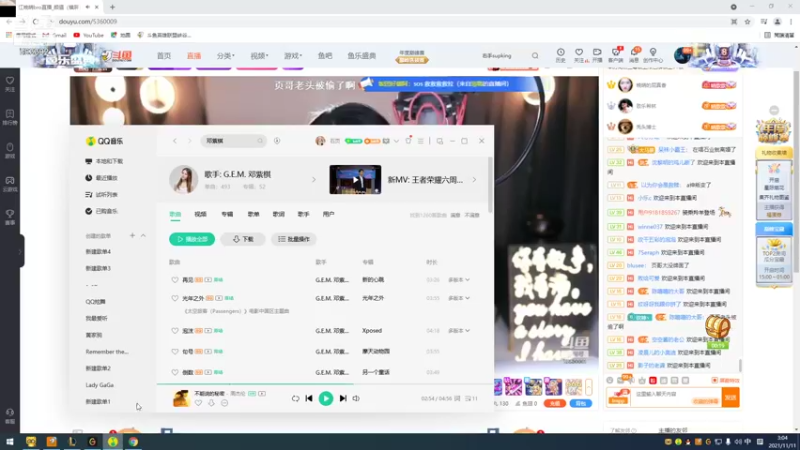800x450 pixels.
Task: Open more options for current song
Action: coord(224,403)
